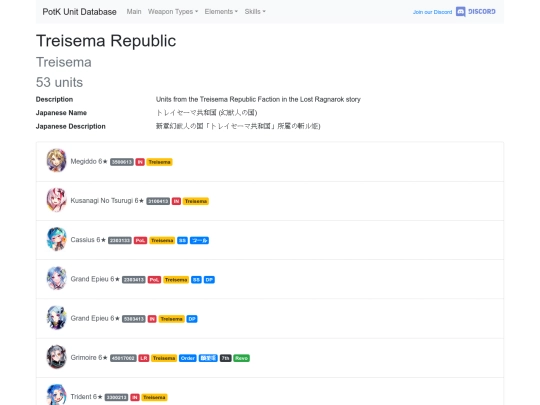Click the PoL badge beside Cassius
The image size is (540, 405).
pyautogui.click(x=141, y=240)
